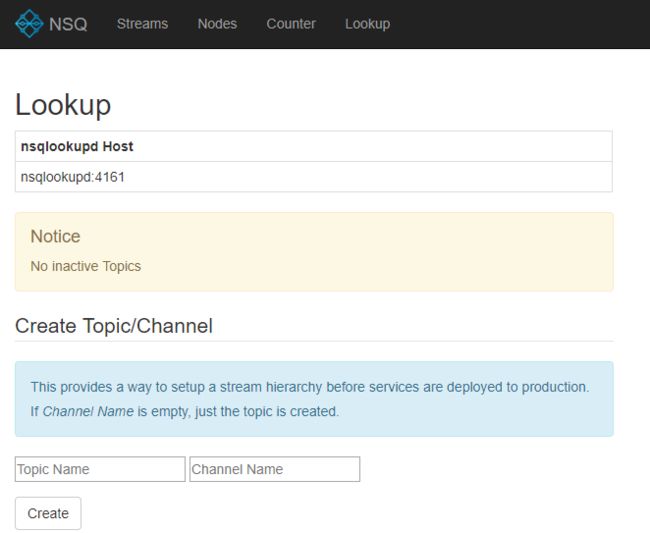
Task: Click the No inactive Topics message
Action: 86,266
